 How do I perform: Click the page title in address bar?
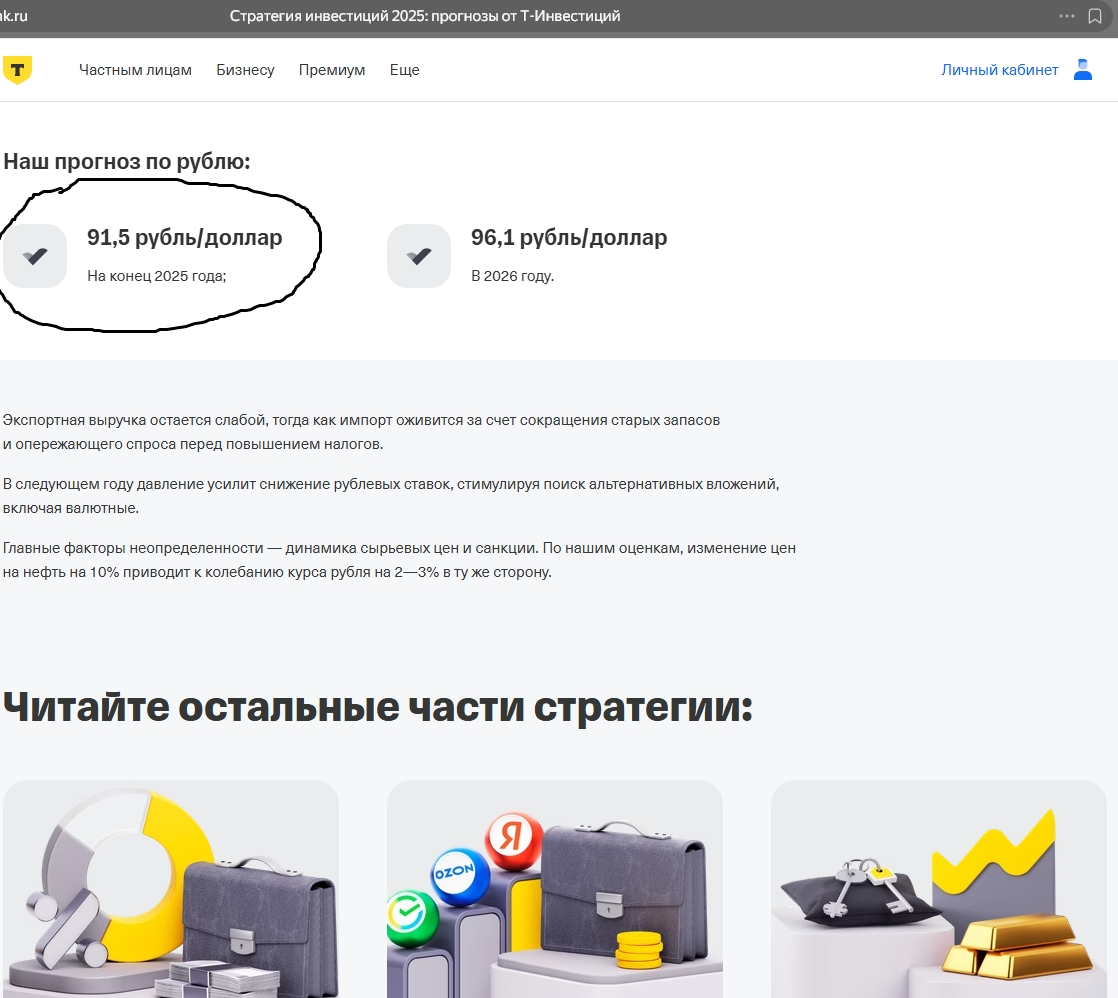(425, 16)
